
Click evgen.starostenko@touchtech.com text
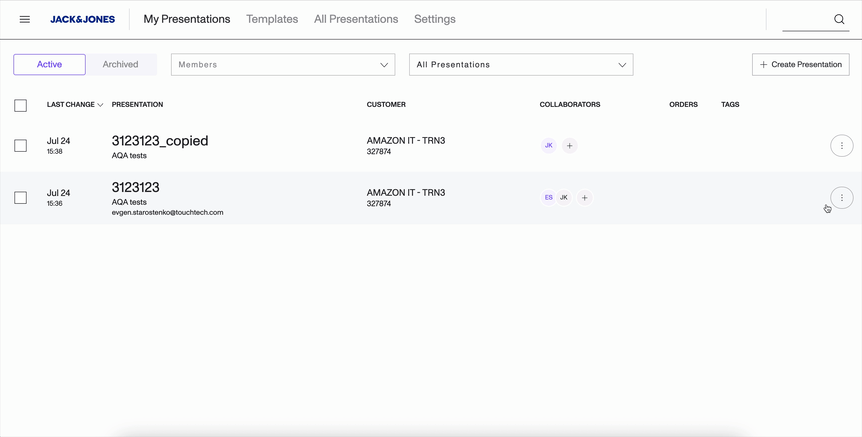168,212
